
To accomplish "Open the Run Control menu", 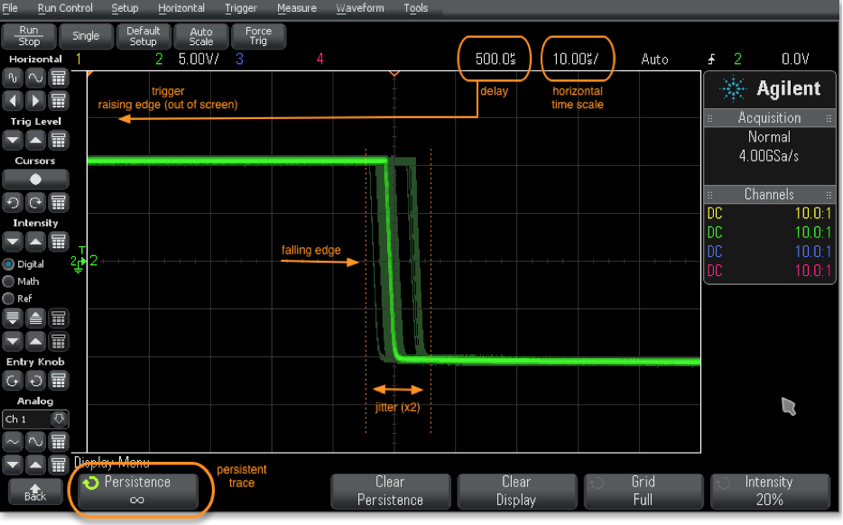I will coord(65,8).
